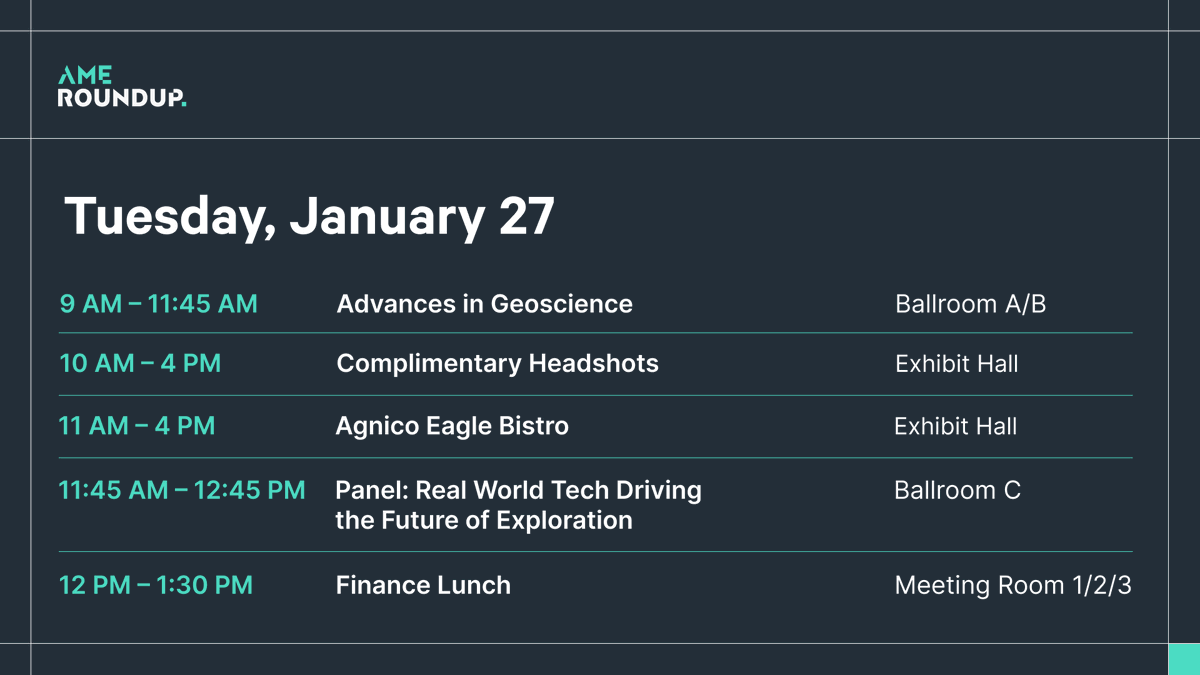1200x675 pixels.
Task: Click the teal square in bottom corner
Action: coord(1184,659)
